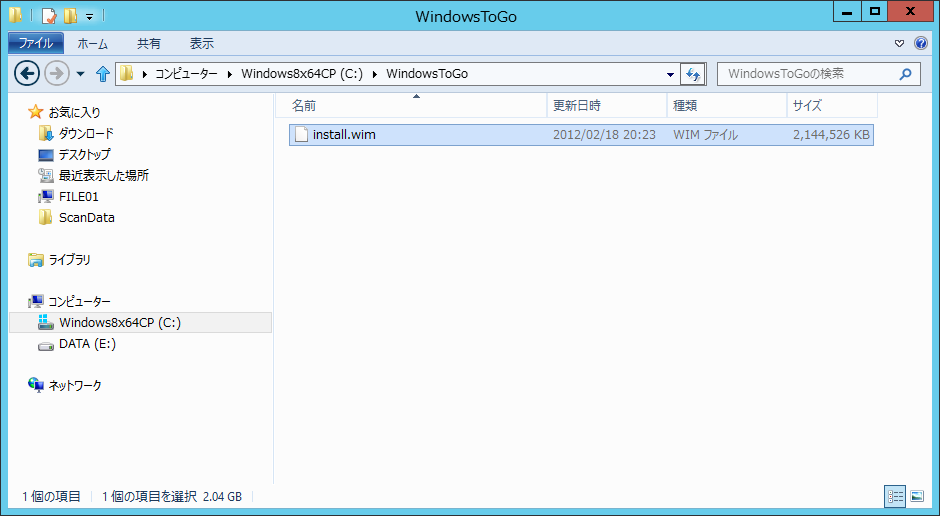This screenshot has width=940, height=516.
Task: Switch to the 表示 ribbon tab
Action: [201, 44]
